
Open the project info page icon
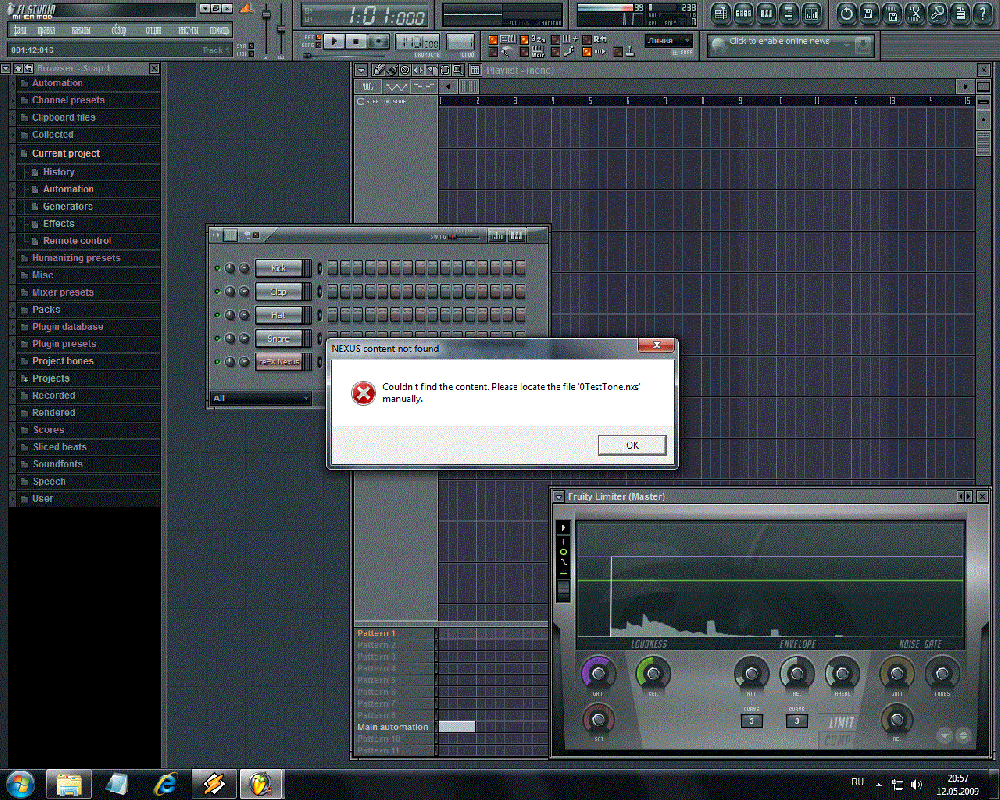click(x=960, y=14)
